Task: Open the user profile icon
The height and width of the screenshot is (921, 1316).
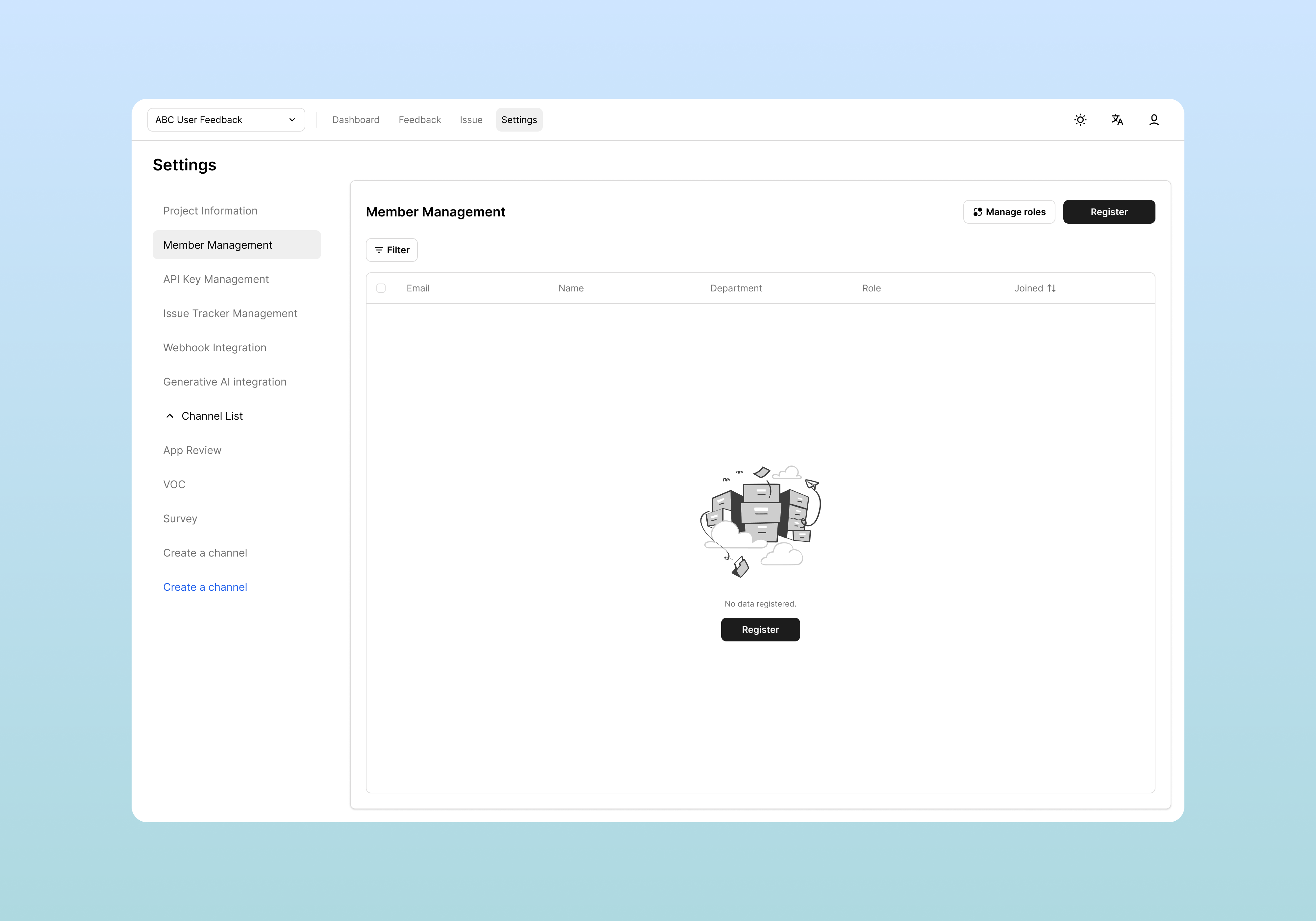Action: click(x=1154, y=120)
